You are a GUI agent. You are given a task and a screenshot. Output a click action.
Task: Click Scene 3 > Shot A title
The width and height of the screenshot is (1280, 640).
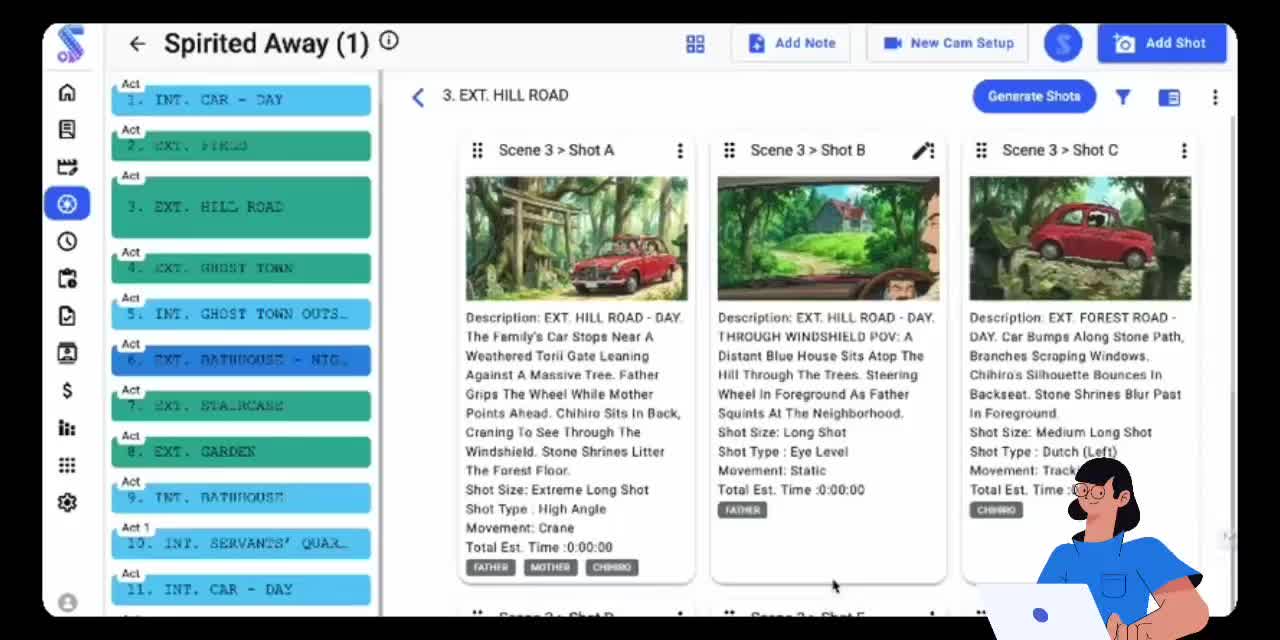pyautogui.click(x=556, y=150)
